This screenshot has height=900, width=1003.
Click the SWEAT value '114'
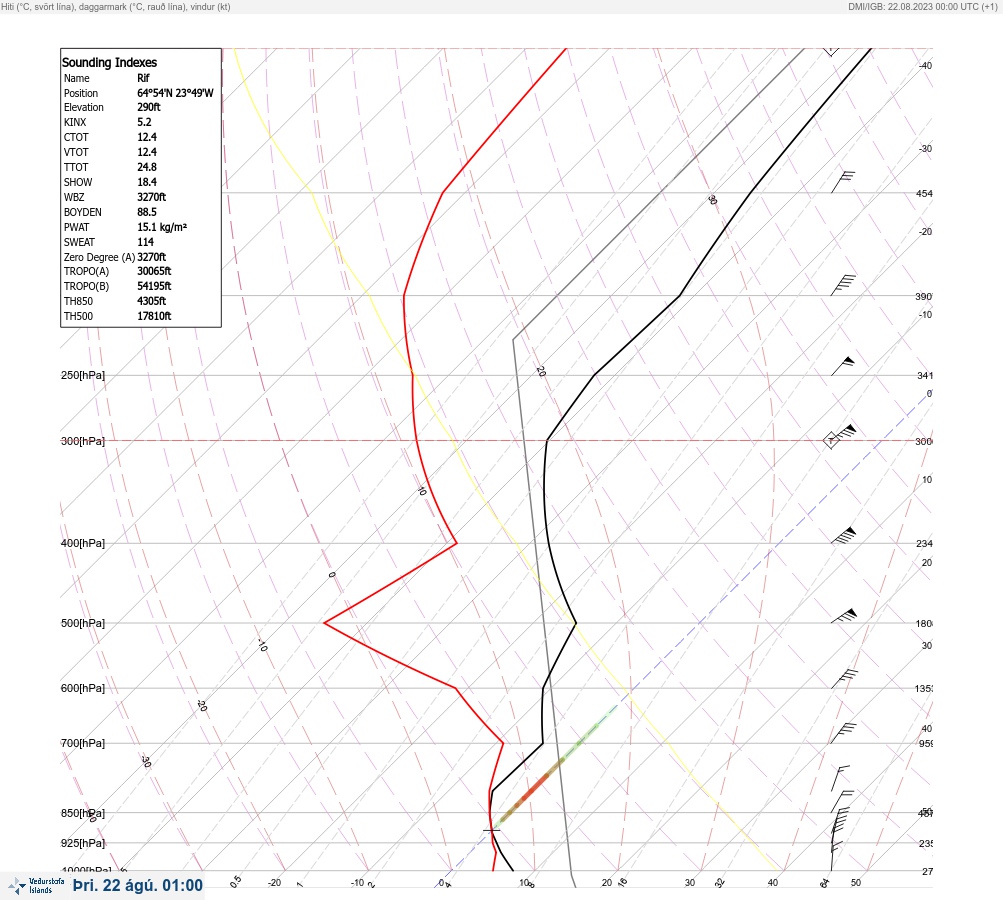(145, 242)
